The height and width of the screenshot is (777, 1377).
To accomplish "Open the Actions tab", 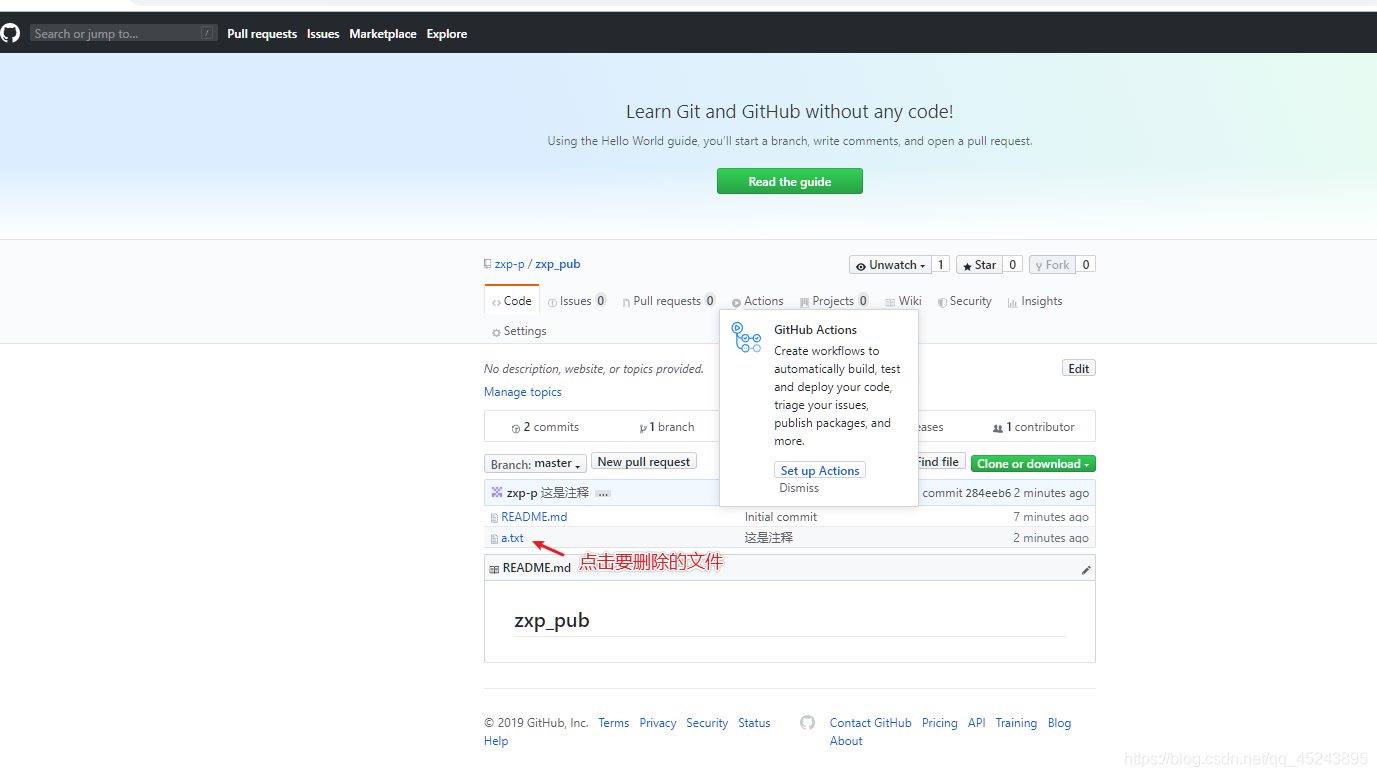I will [x=757, y=301].
